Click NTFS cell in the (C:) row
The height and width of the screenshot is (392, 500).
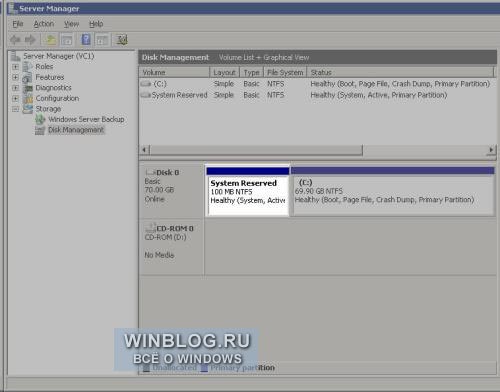pyautogui.click(x=276, y=84)
